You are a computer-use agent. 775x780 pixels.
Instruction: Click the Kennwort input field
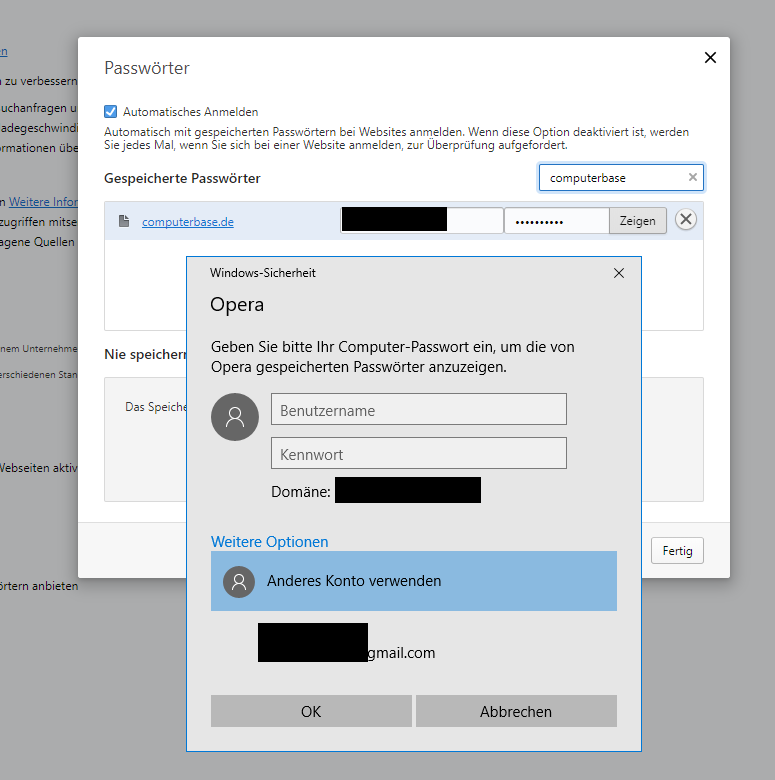(x=418, y=453)
